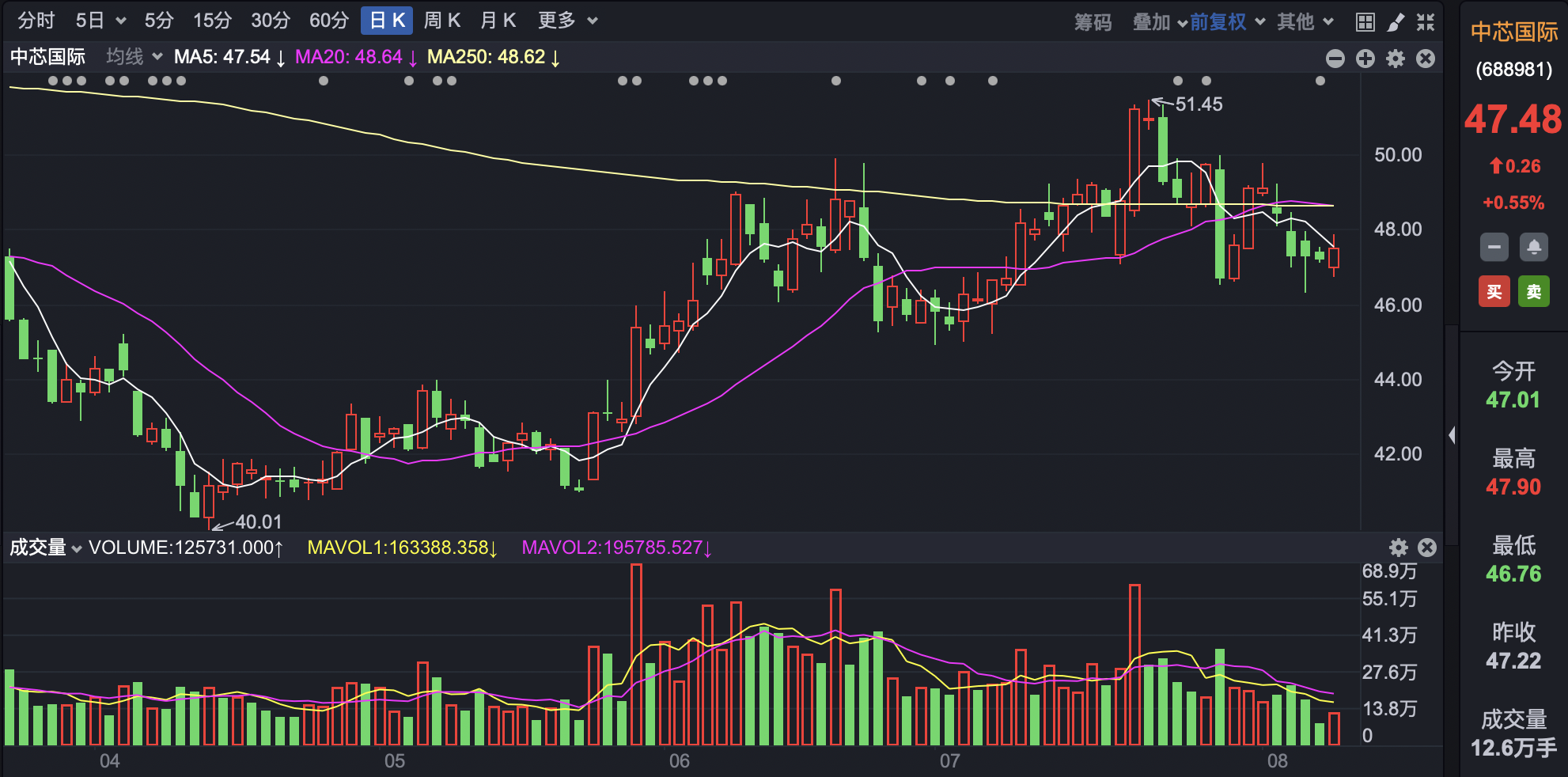Switch to 分时 intraday view

click(36, 21)
